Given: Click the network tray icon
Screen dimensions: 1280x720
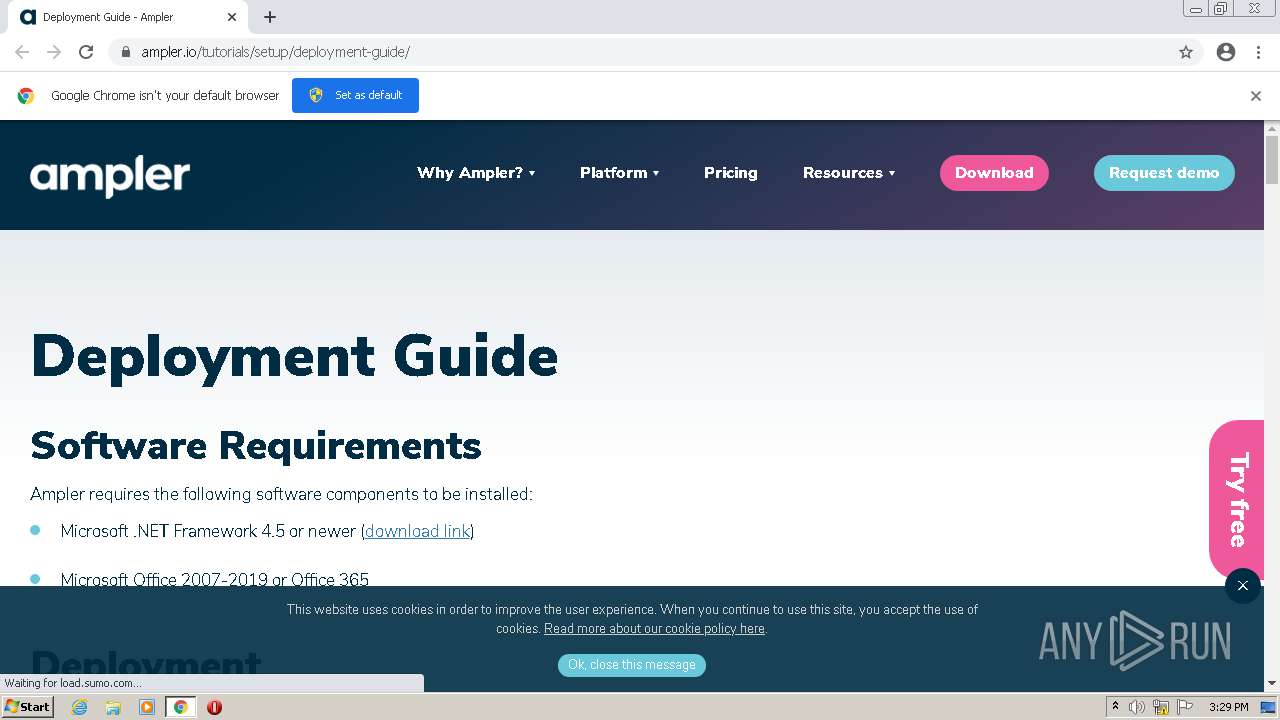Looking at the screenshot, I should [x=1161, y=707].
